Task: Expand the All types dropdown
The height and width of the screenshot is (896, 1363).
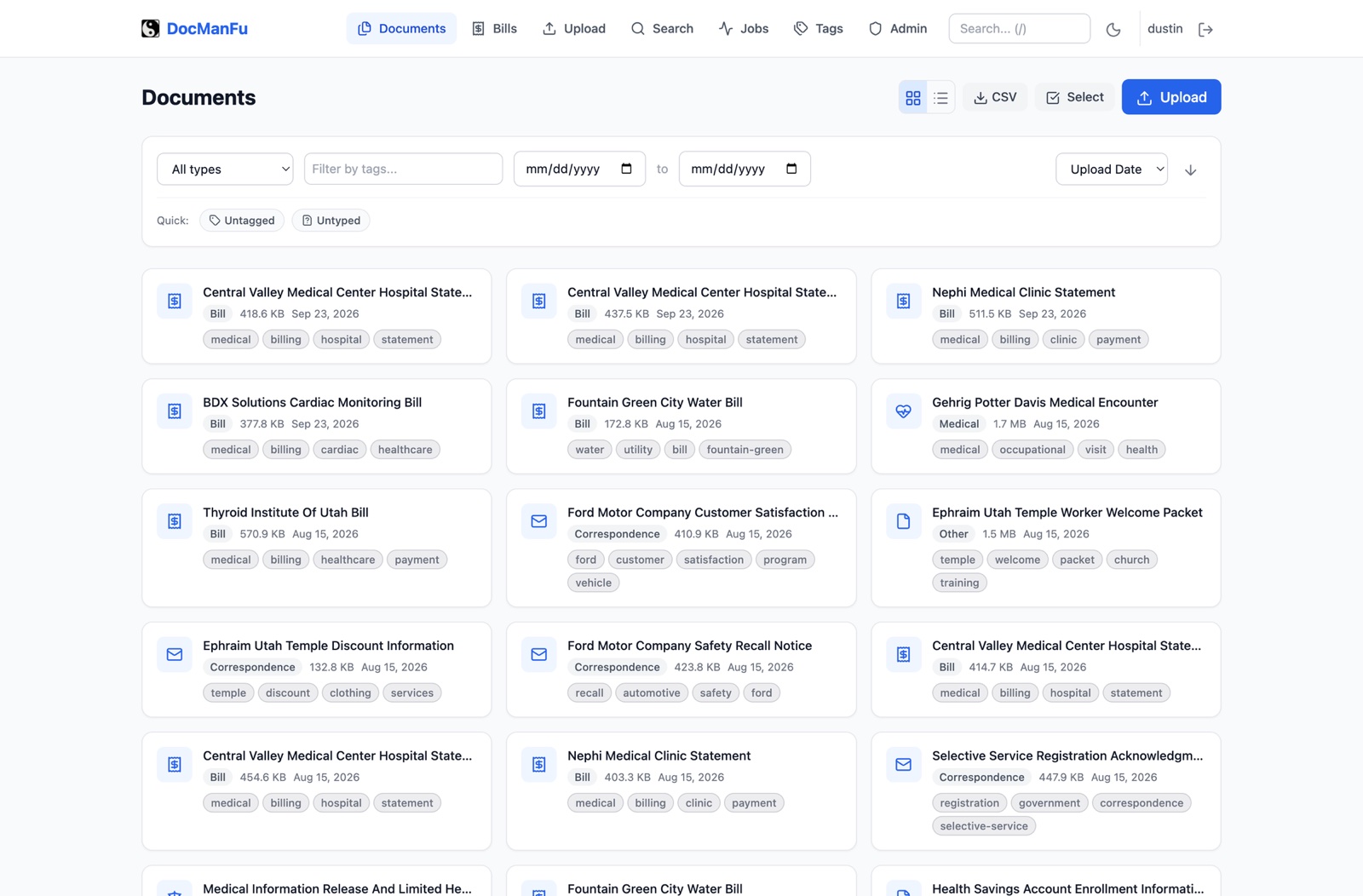Action: (x=225, y=169)
